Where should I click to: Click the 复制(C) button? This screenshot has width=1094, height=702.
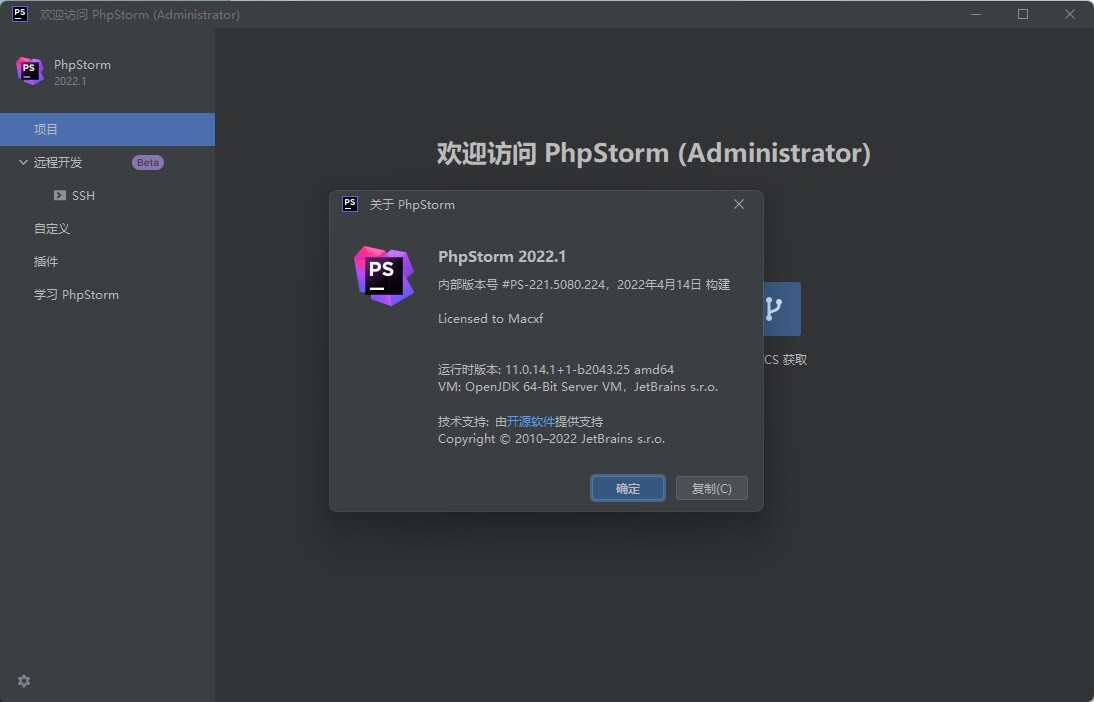[x=711, y=488]
